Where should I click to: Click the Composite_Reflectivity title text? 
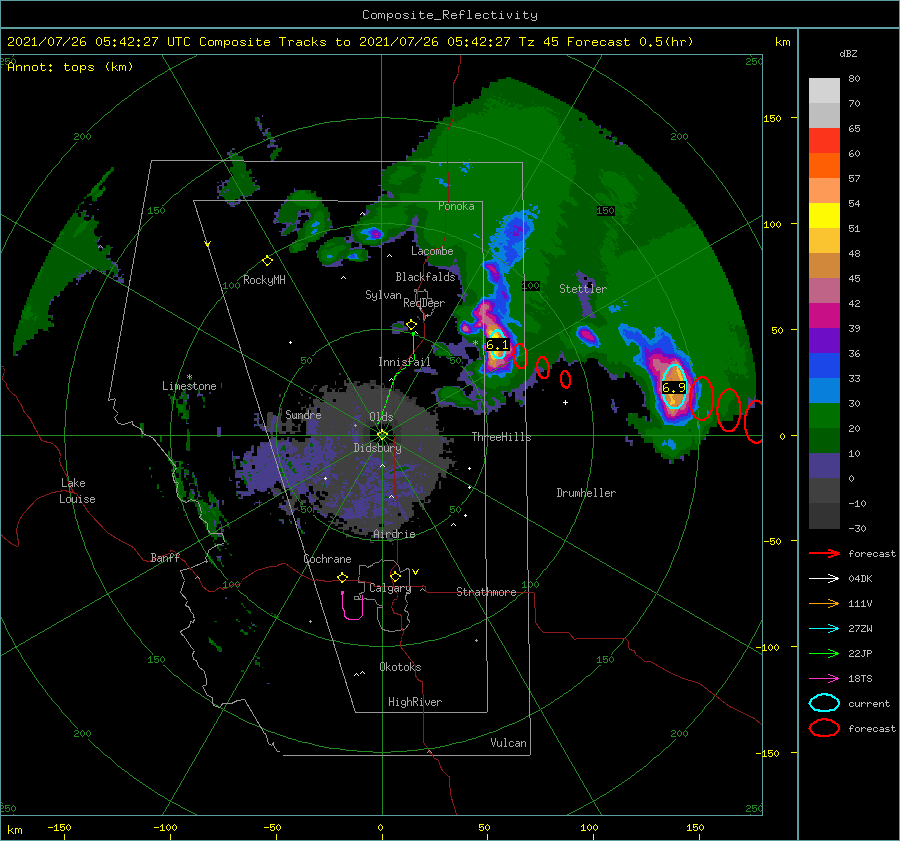[450, 15]
